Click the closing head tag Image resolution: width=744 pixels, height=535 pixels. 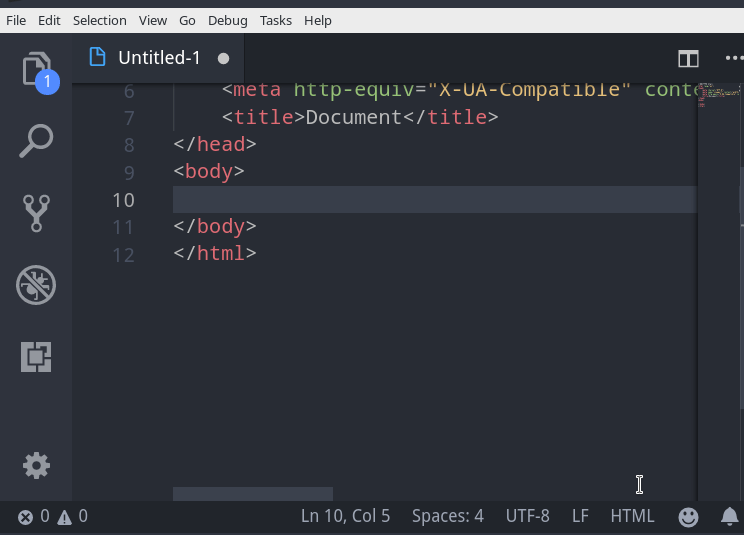(x=215, y=144)
